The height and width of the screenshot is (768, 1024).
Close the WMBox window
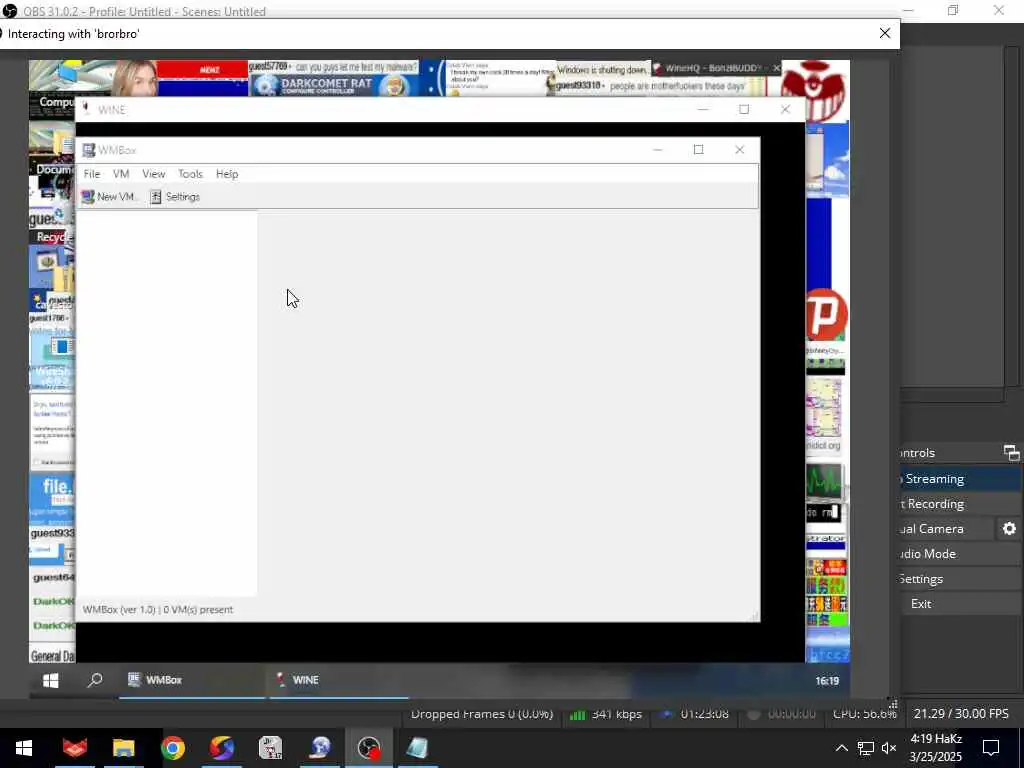pyautogui.click(x=739, y=150)
